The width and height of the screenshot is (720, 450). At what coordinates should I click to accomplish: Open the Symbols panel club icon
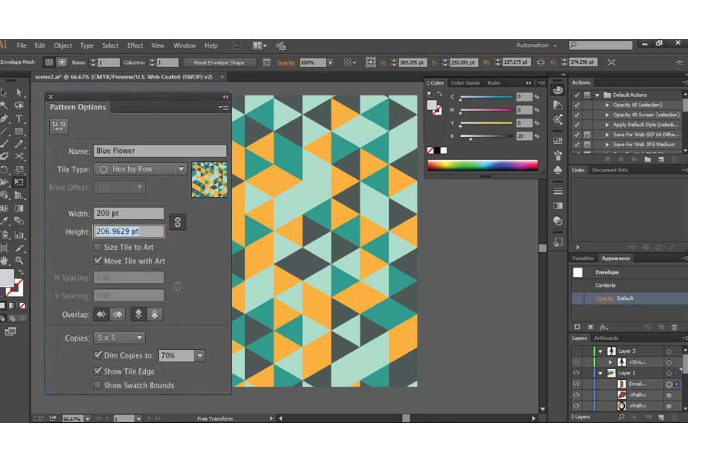point(558,170)
